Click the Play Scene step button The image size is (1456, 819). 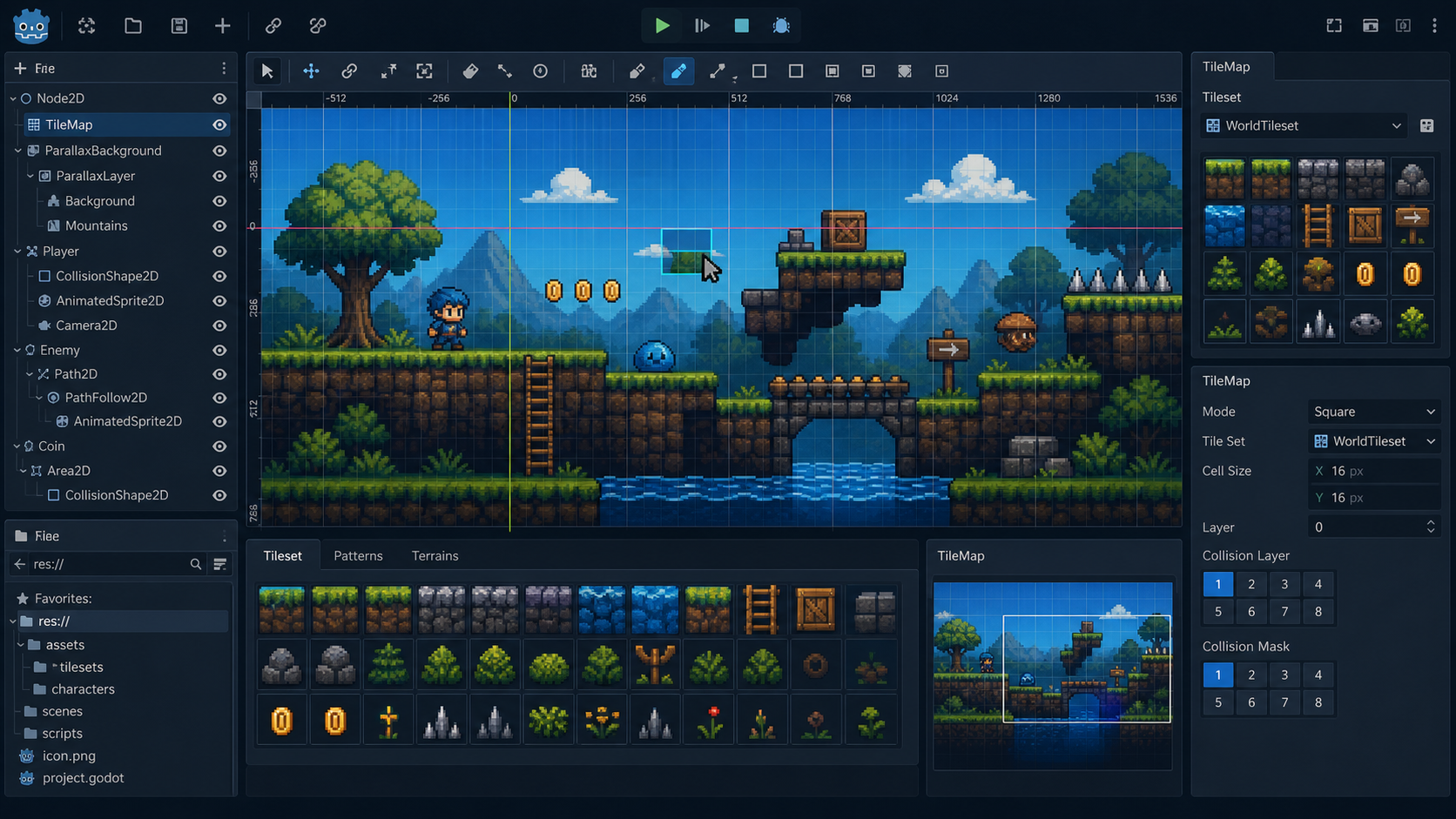pyautogui.click(x=702, y=25)
